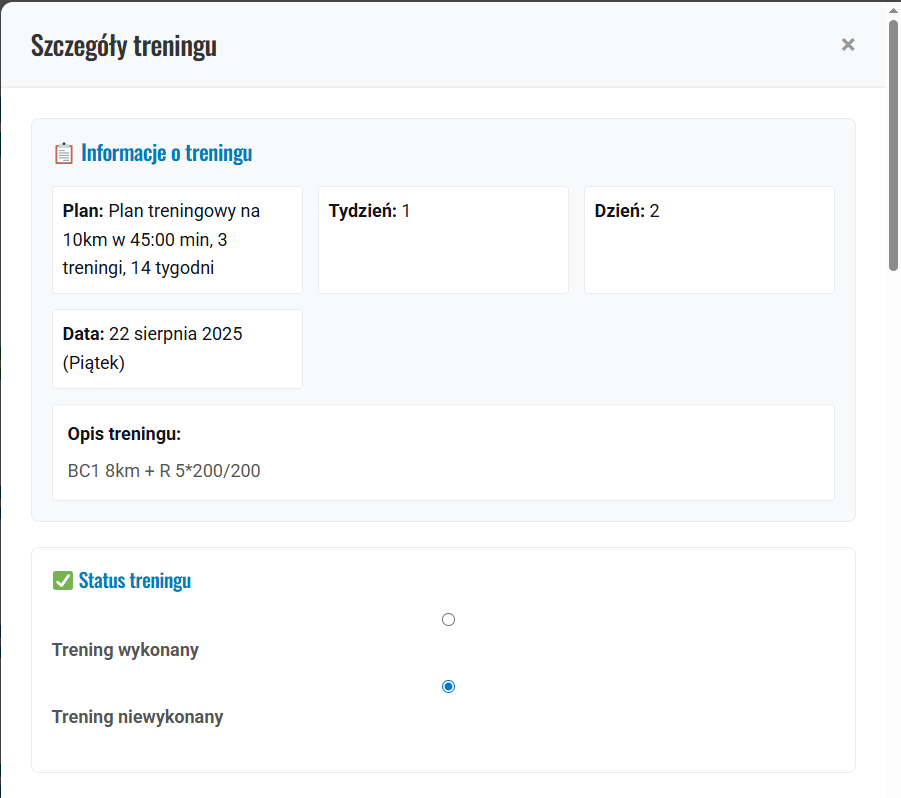
Task: Click the Data card showing 22 sierpnia 2025
Action: click(176, 348)
